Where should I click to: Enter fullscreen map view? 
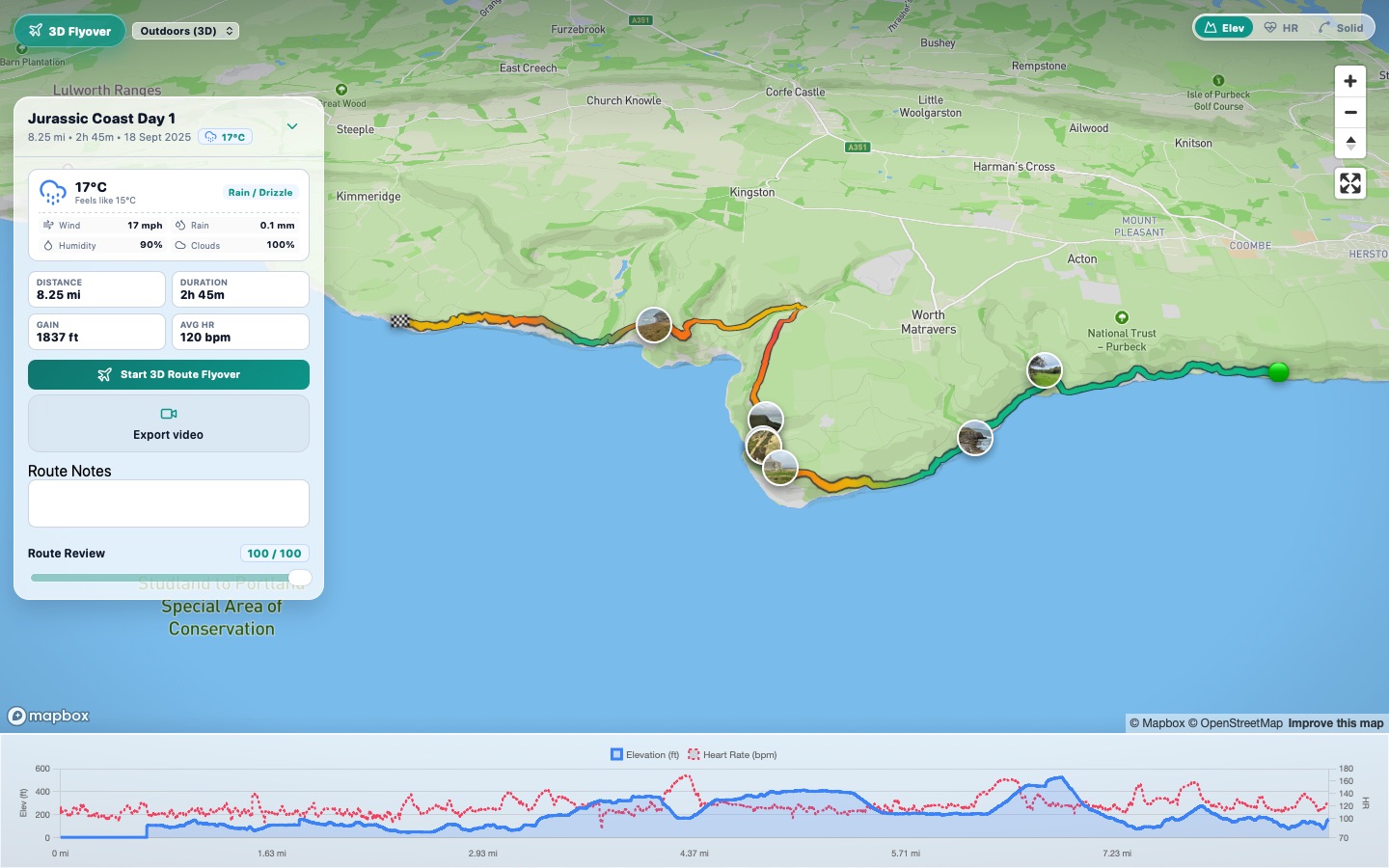pyautogui.click(x=1350, y=183)
